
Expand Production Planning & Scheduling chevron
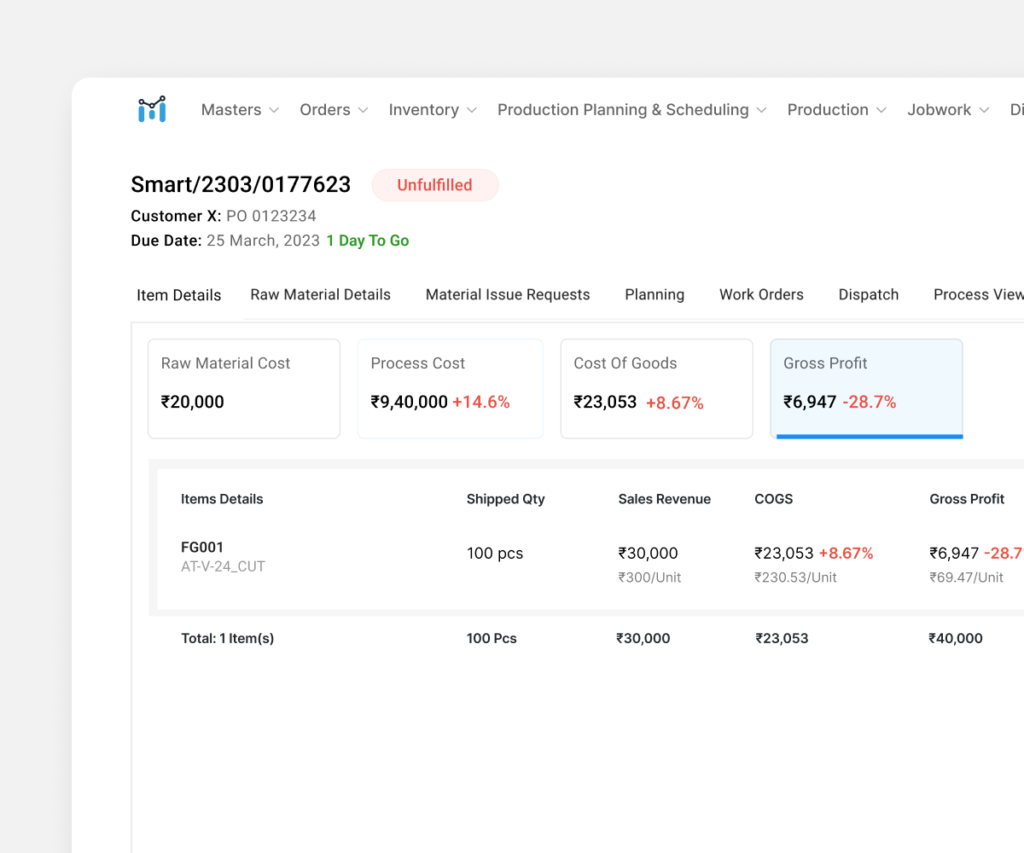coord(761,110)
